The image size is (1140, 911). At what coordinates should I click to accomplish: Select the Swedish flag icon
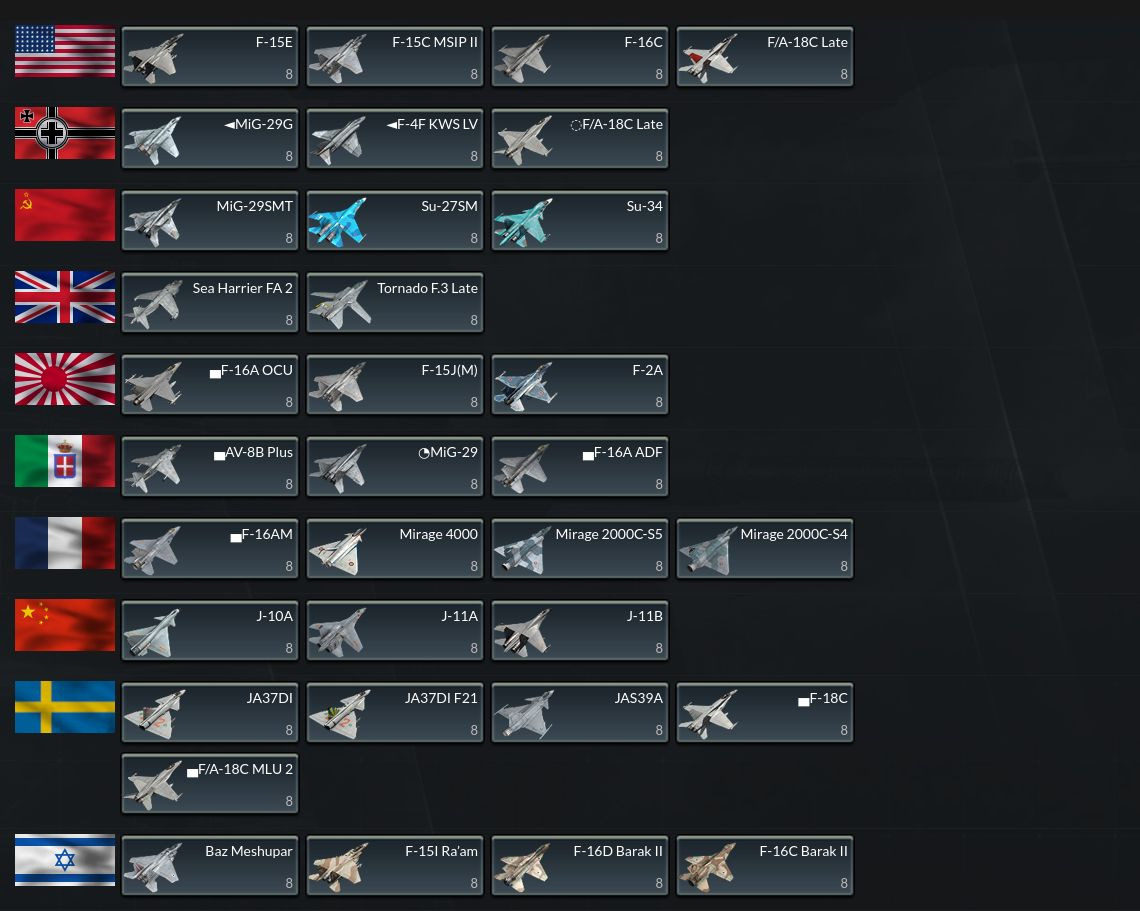pyautogui.click(x=65, y=707)
